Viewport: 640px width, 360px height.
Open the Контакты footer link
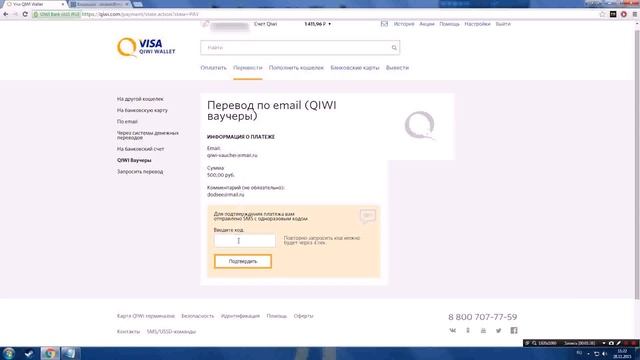click(x=128, y=331)
